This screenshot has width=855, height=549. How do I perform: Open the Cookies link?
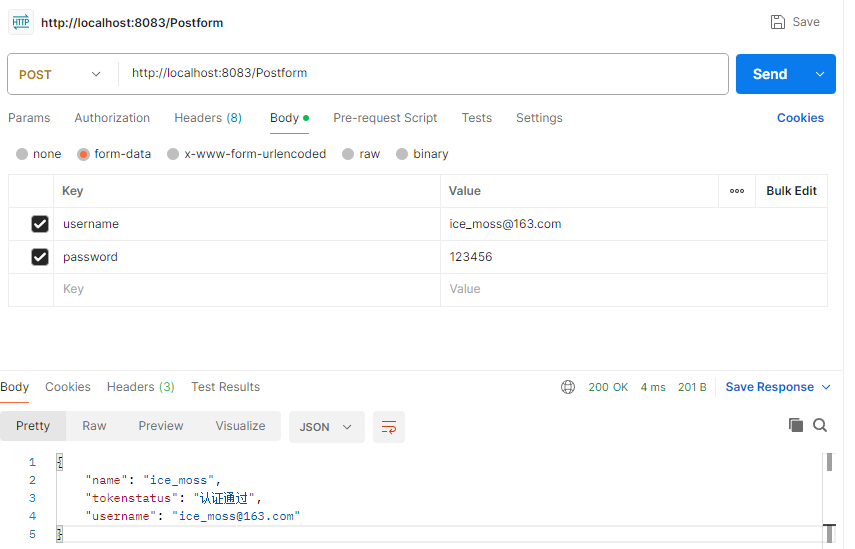tap(800, 118)
